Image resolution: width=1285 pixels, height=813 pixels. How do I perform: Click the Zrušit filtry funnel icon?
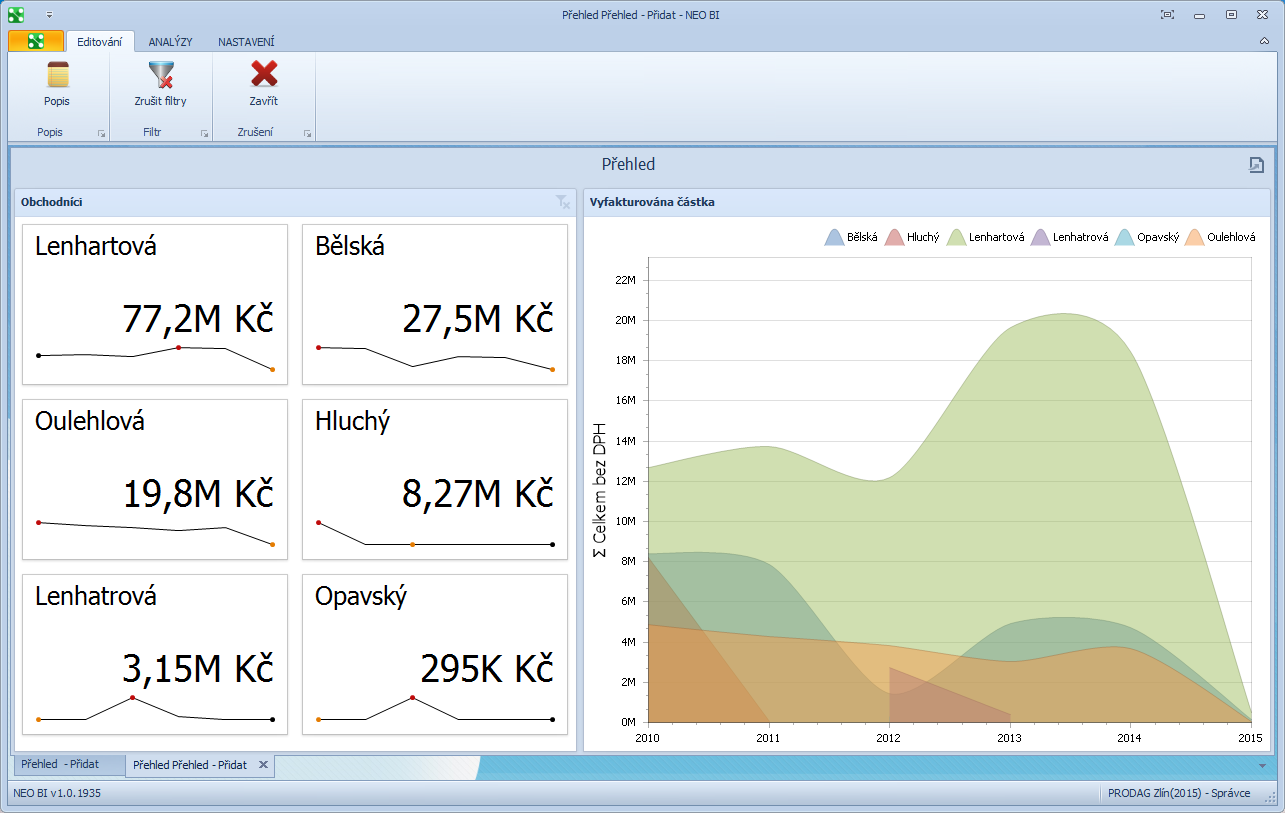tap(160, 75)
